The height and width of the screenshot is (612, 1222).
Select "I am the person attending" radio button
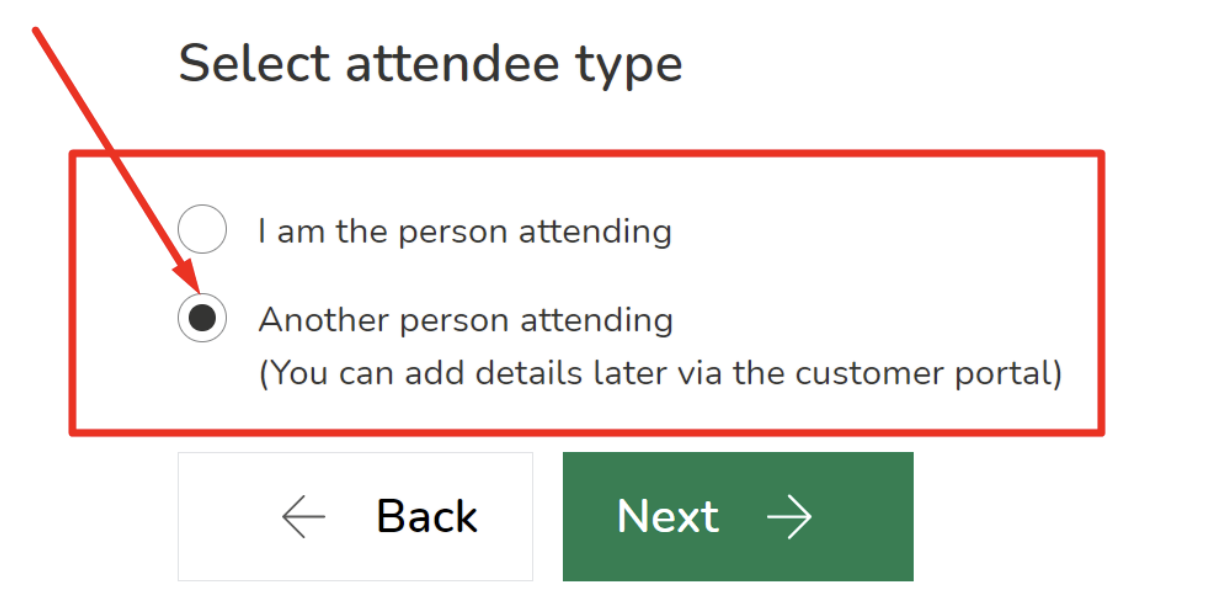[202, 231]
